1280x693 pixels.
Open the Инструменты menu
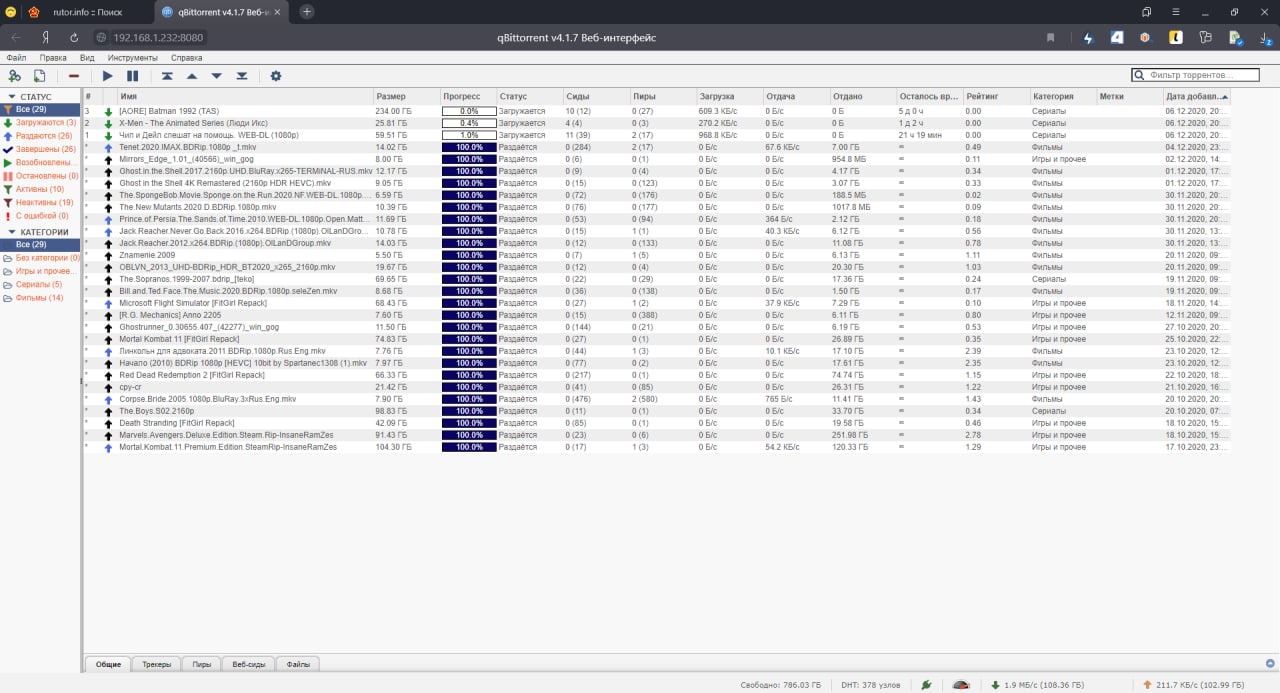[x=133, y=58]
